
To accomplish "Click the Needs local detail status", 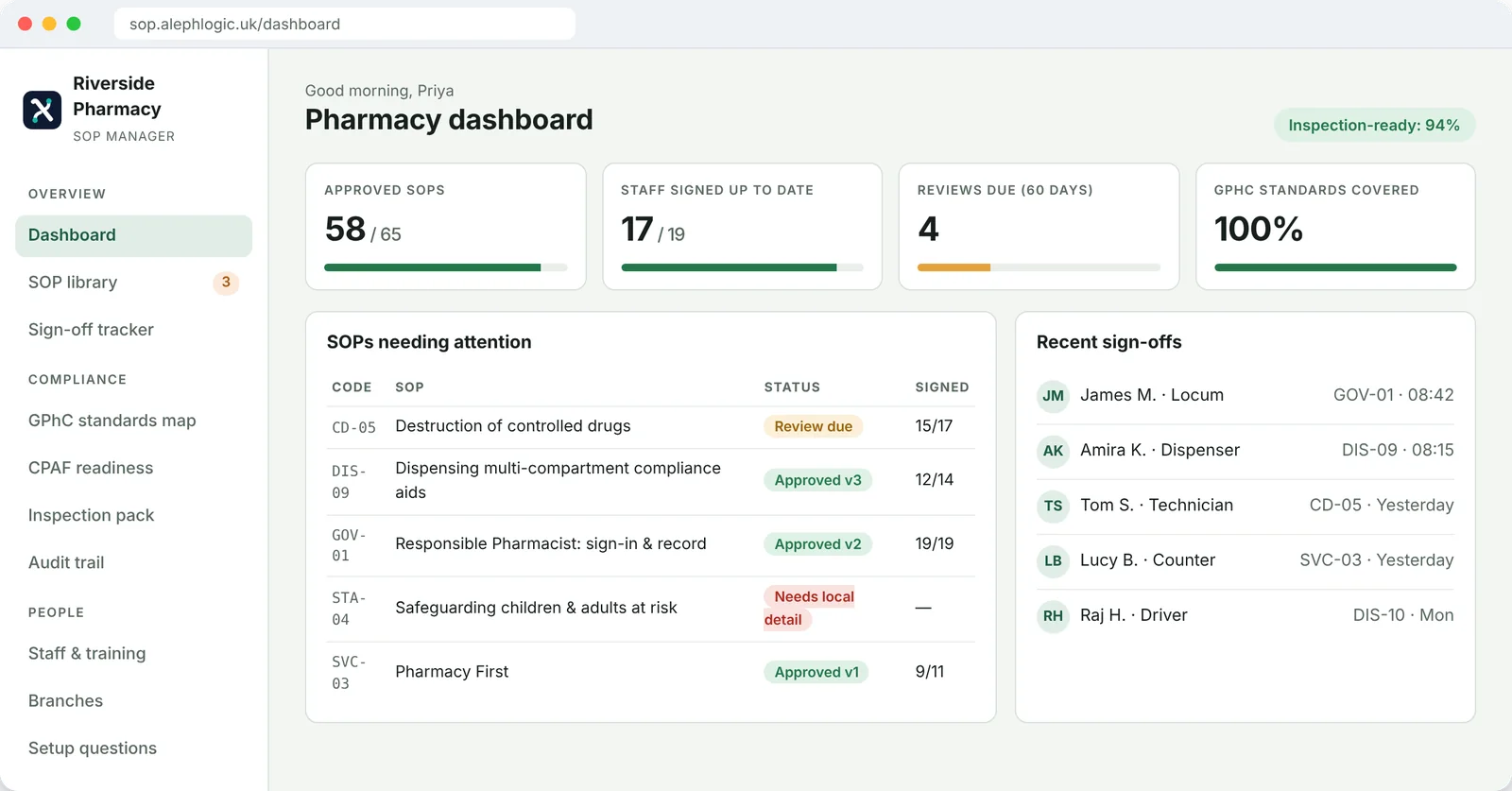I will [810, 608].
